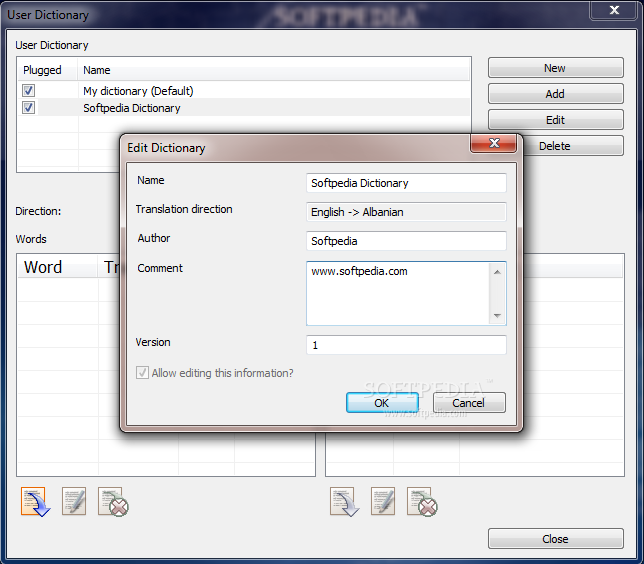Click the New button
This screenshot has height=564, width=644.
pyautogui.click(x=555, y=68)
